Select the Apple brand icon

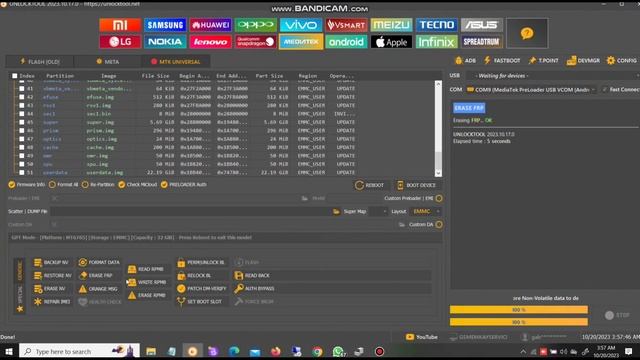[391, 42]
